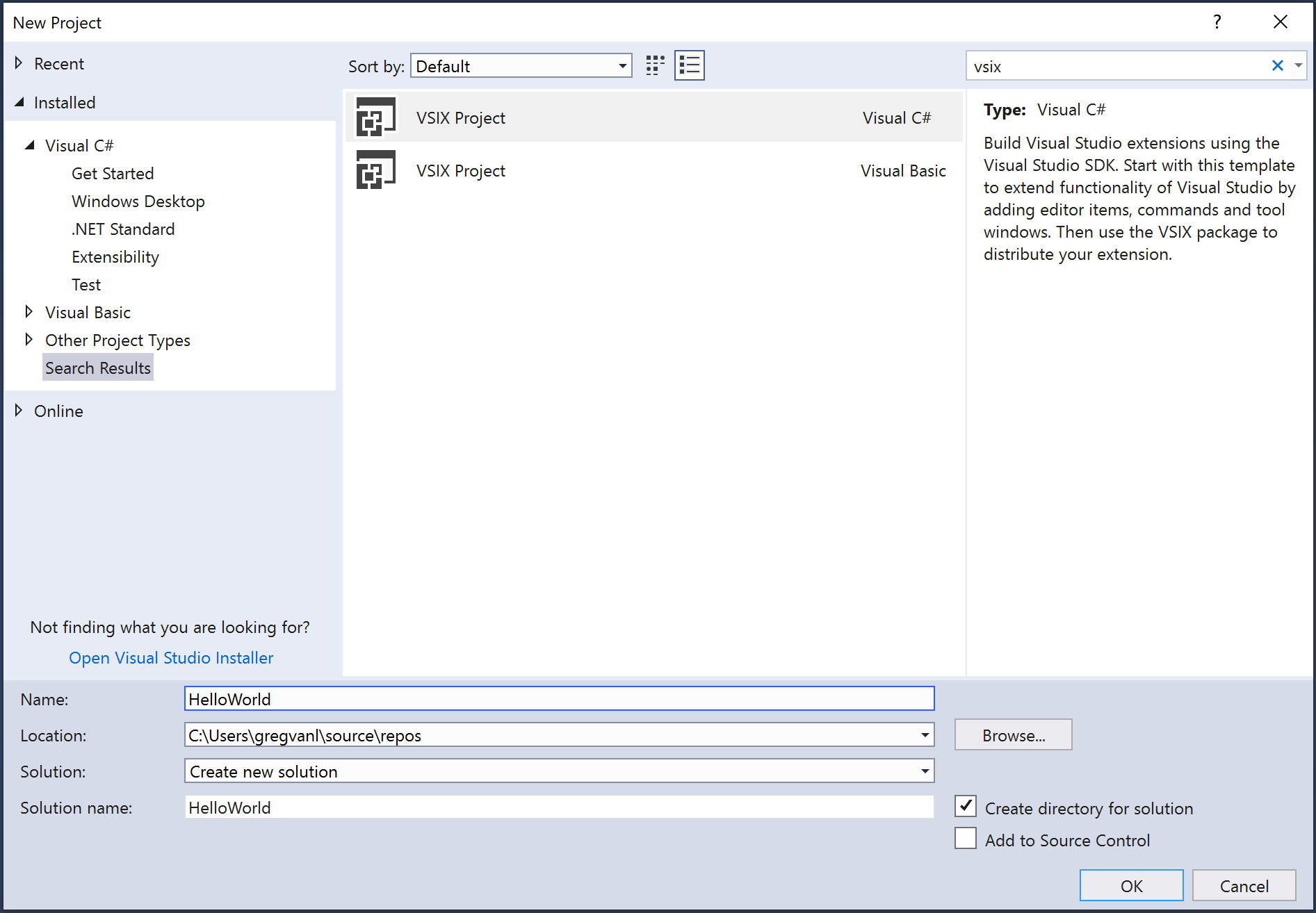Click the Cancel button
The width and height of the screenshot is (1316, 913).
tap(1244, 886)
